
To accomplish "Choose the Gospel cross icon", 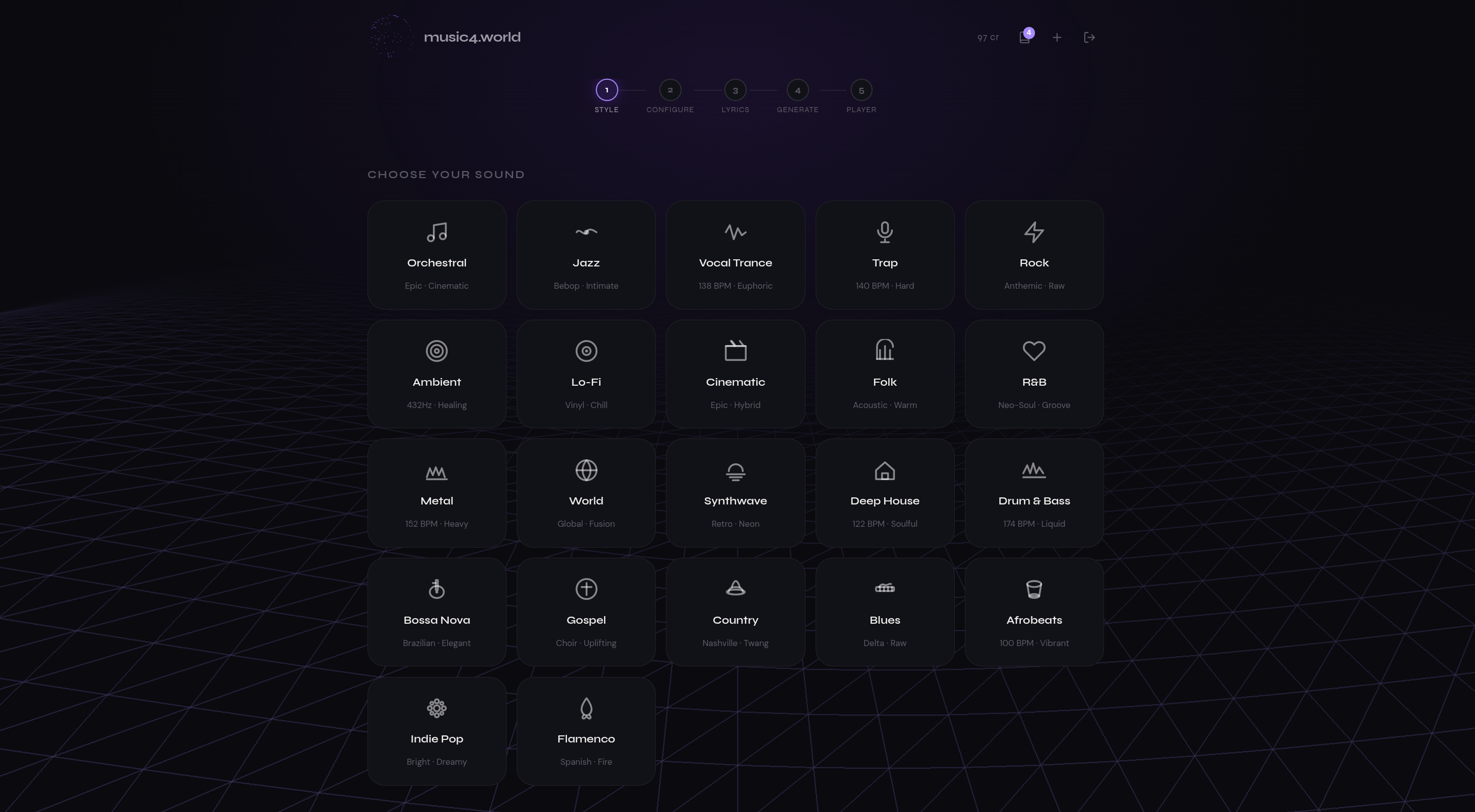I will point(586,589).
